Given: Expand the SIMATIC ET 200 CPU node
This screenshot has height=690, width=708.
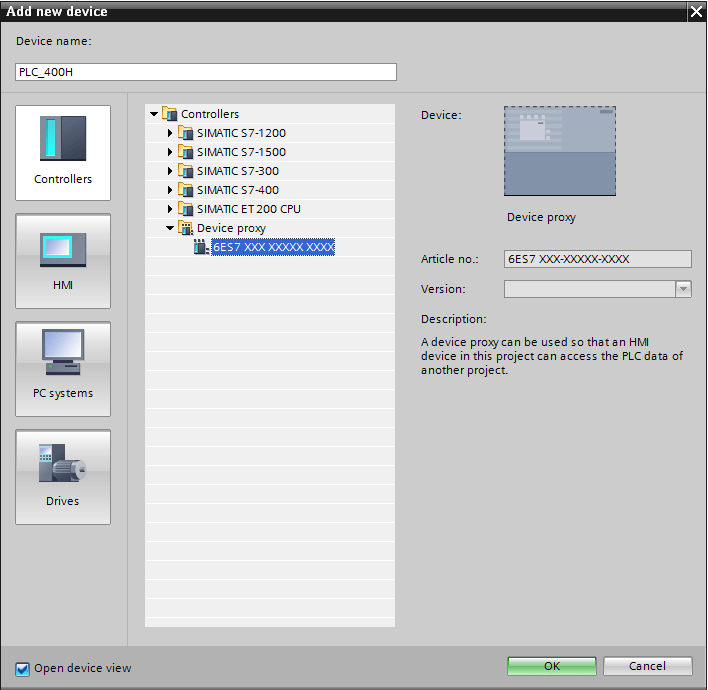Looking at the screenshot, I should [x=170, y=209].
